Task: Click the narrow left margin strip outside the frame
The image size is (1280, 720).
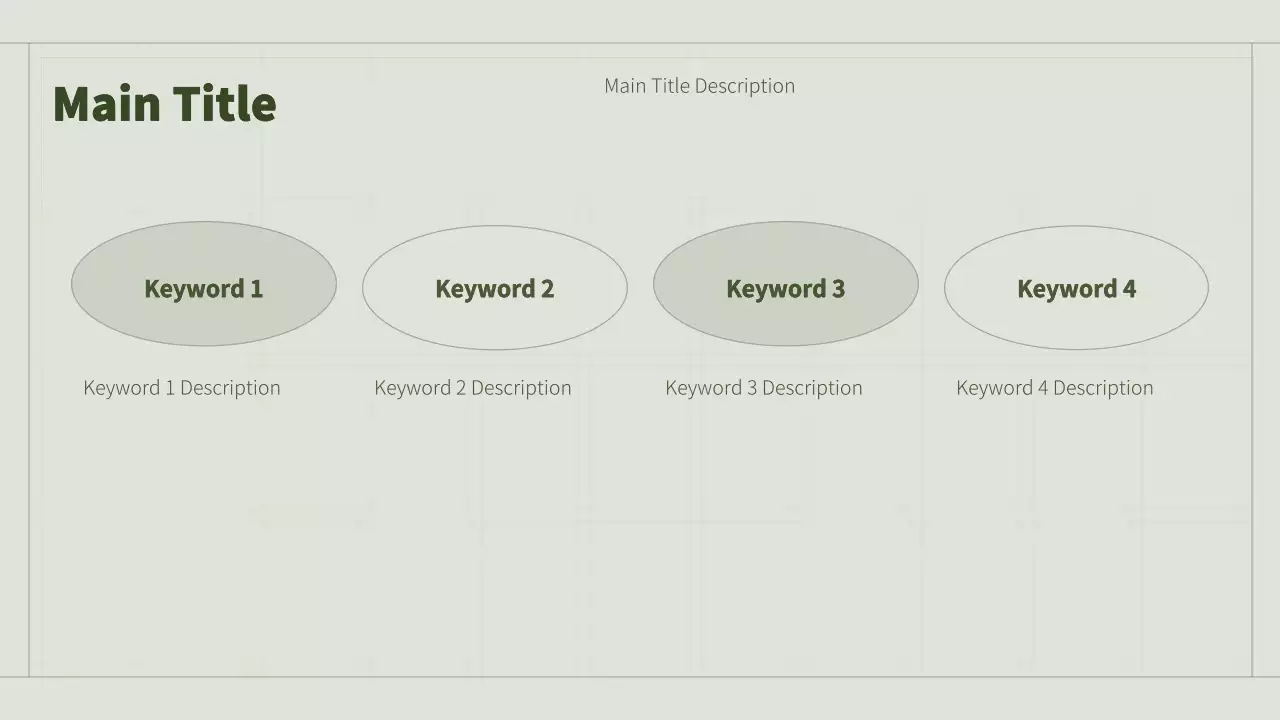Action: (x=14, y=360)
